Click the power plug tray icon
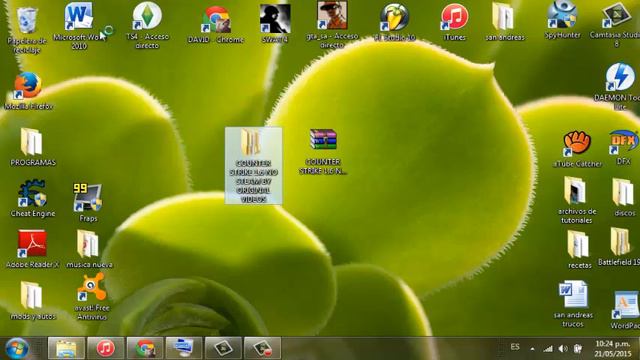Screen dimensions: 640x360 577,349
